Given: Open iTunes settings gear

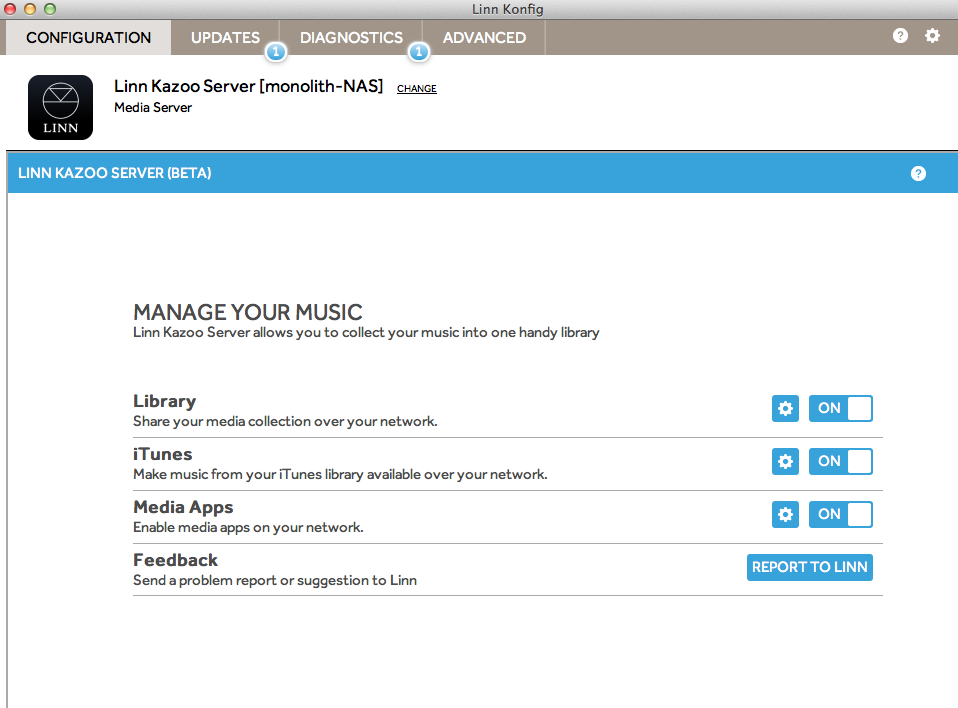Looking at the screenshot, I should [x=785, y=461].
